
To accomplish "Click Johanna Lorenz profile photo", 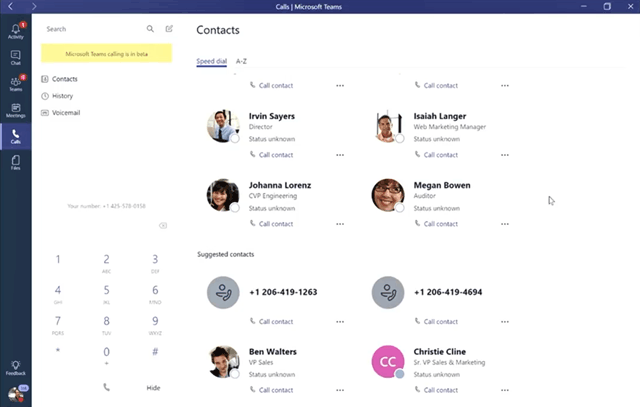I will click(223, 195).
